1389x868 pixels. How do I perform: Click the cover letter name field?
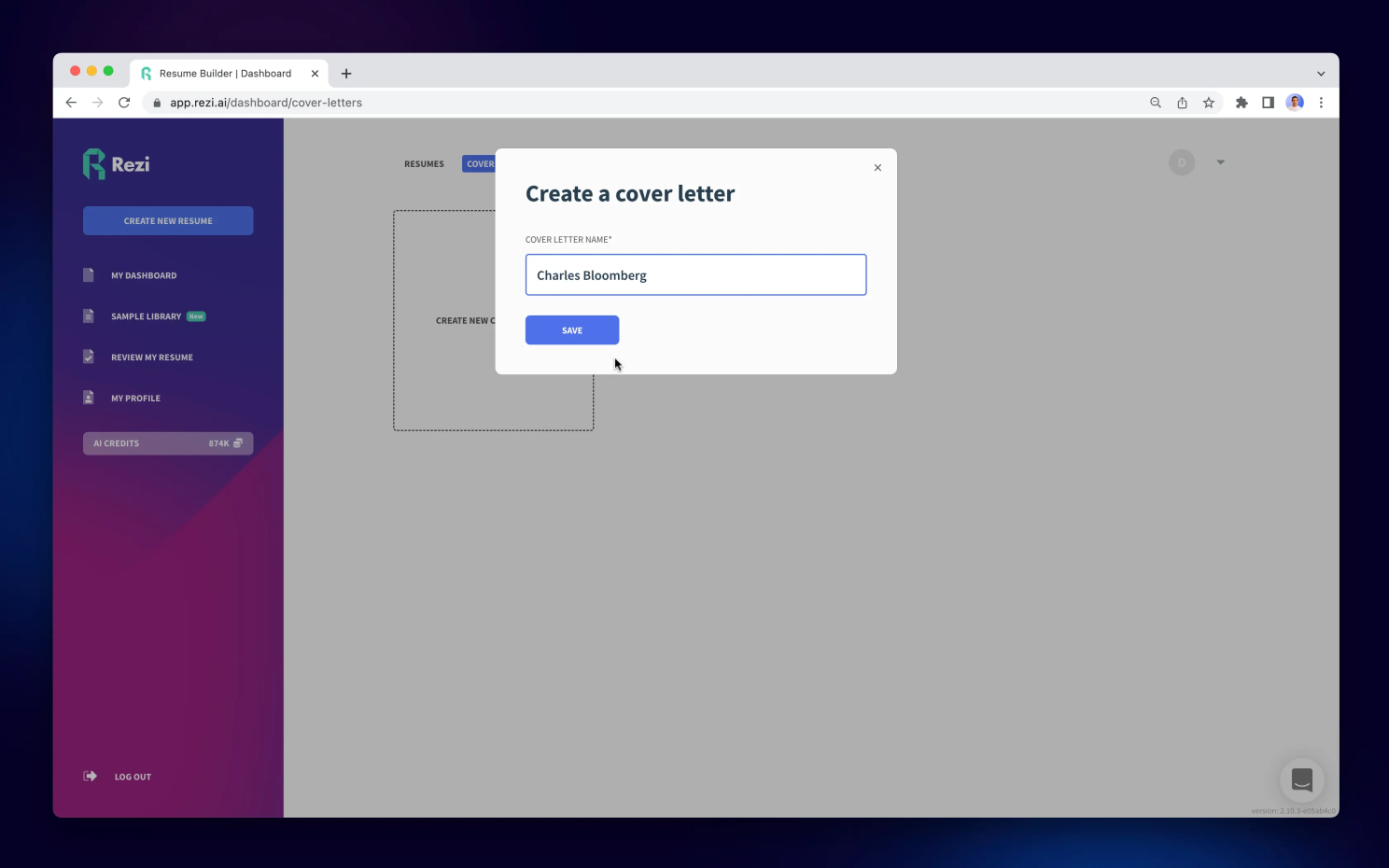click(695, 275)
